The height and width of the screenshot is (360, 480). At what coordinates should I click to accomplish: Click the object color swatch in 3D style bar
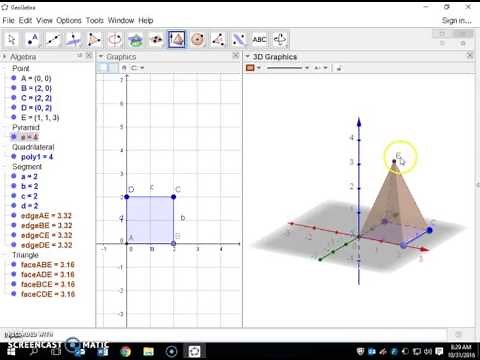point(250,68)
